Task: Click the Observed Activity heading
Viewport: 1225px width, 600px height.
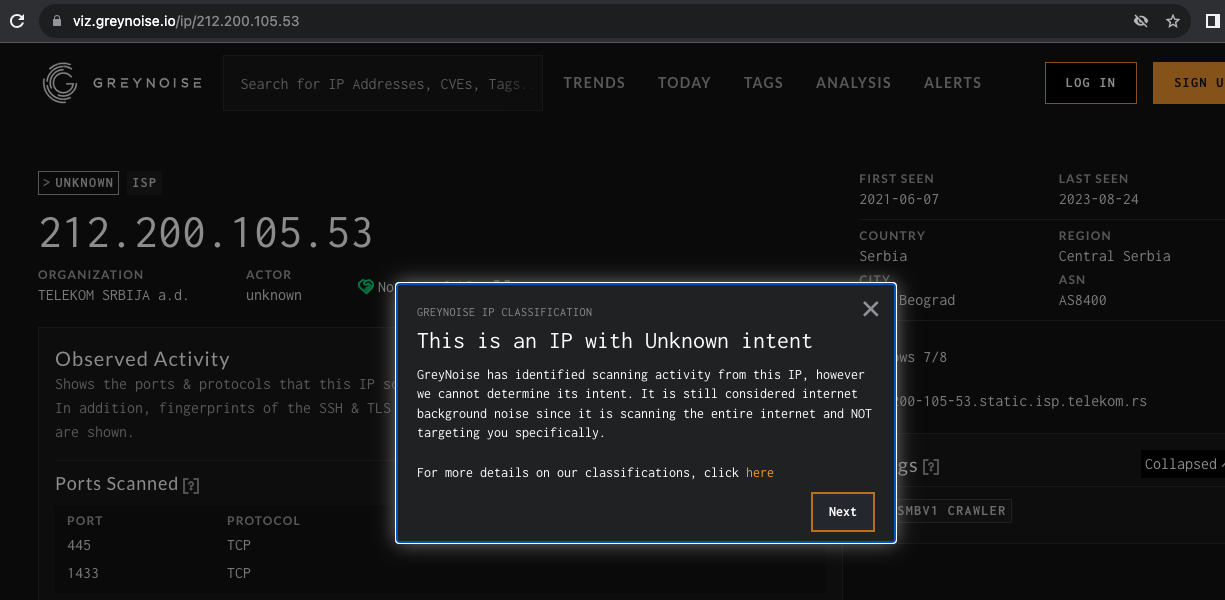Action: (x=142, y=359)
